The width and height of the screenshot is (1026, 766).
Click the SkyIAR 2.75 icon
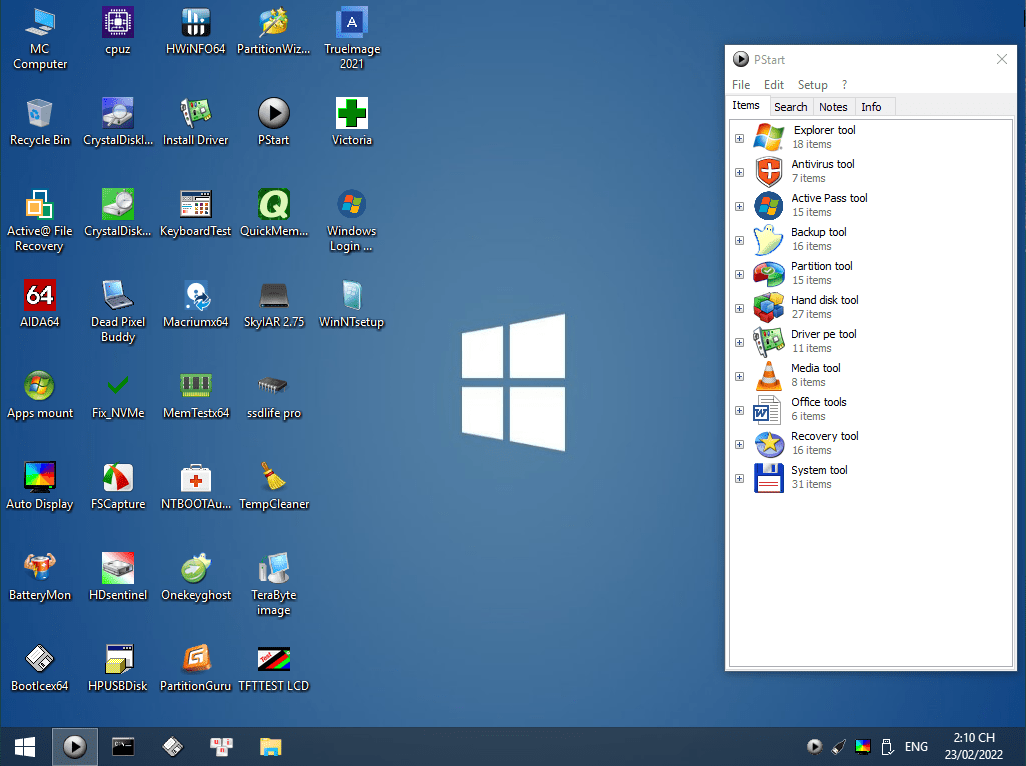tap(274, 304)
